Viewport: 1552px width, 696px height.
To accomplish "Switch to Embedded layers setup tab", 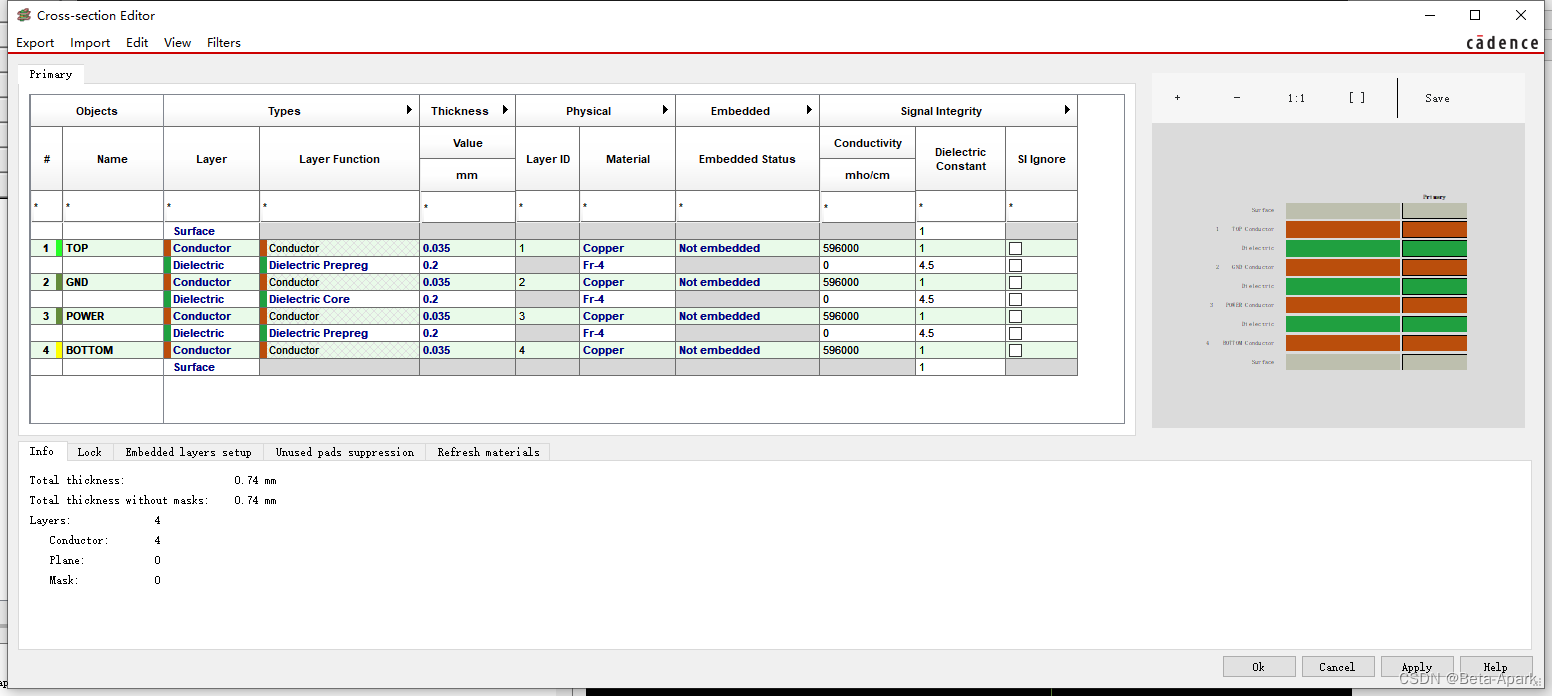I will 188,452.
